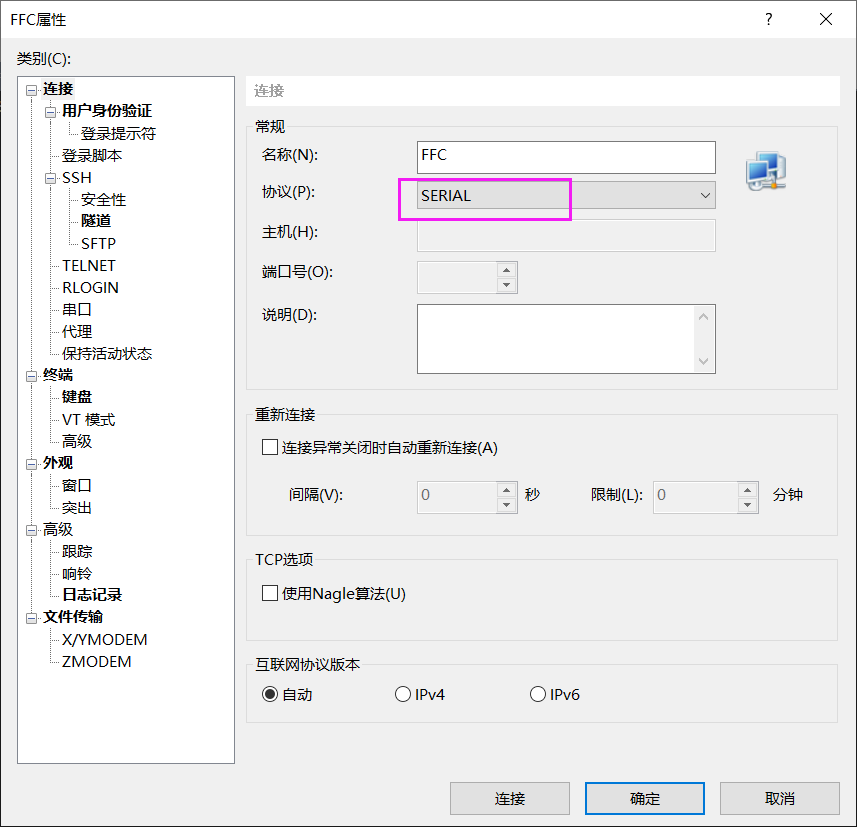Select 跟踪 under 高级
Screen dimensions: 857x827
point(77,552)
